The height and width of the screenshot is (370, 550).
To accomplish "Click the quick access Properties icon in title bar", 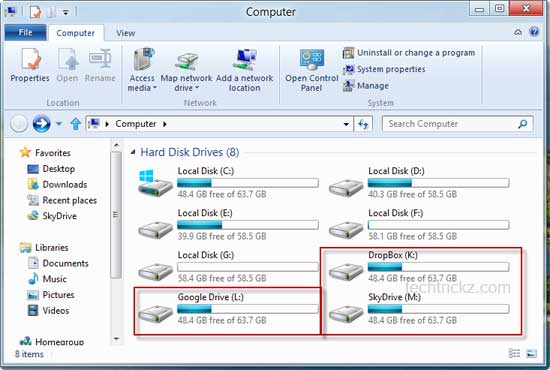I will tap(35, 12).
